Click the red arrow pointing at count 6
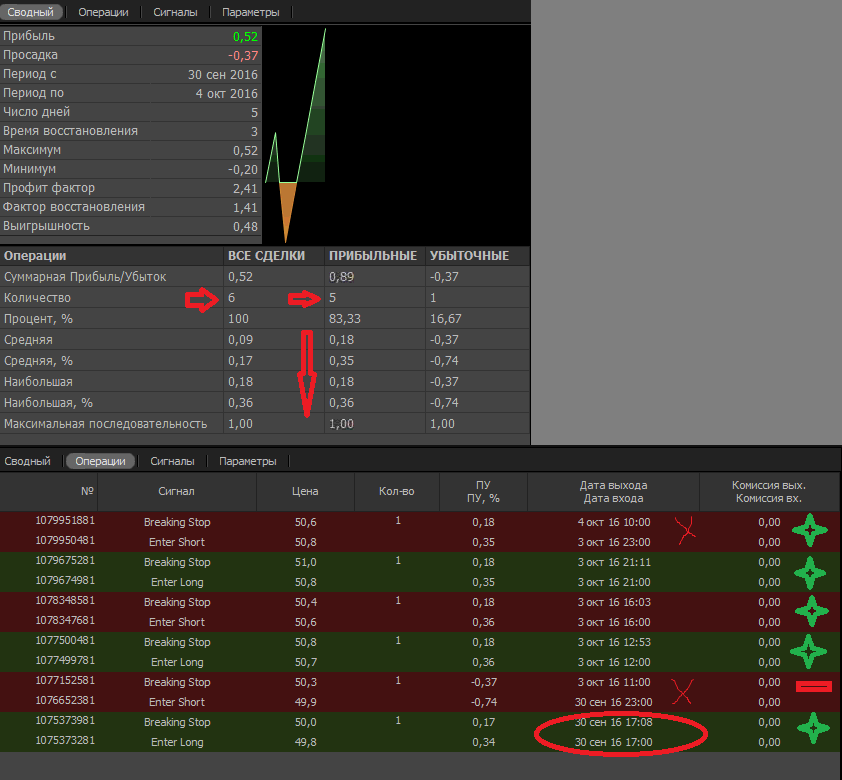The width and height of the screenshot is (842, 780). [x=205, y=299]
